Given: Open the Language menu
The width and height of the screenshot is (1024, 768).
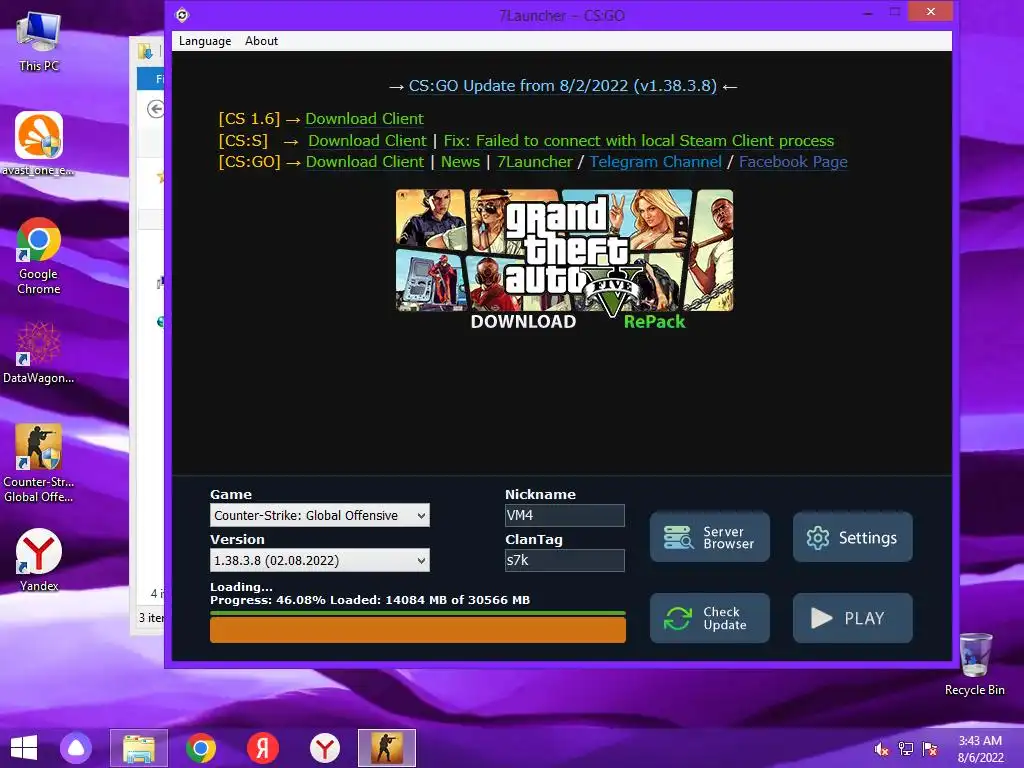Looking at the screenshot, I should pyautogui.click(x=204, y=41).
